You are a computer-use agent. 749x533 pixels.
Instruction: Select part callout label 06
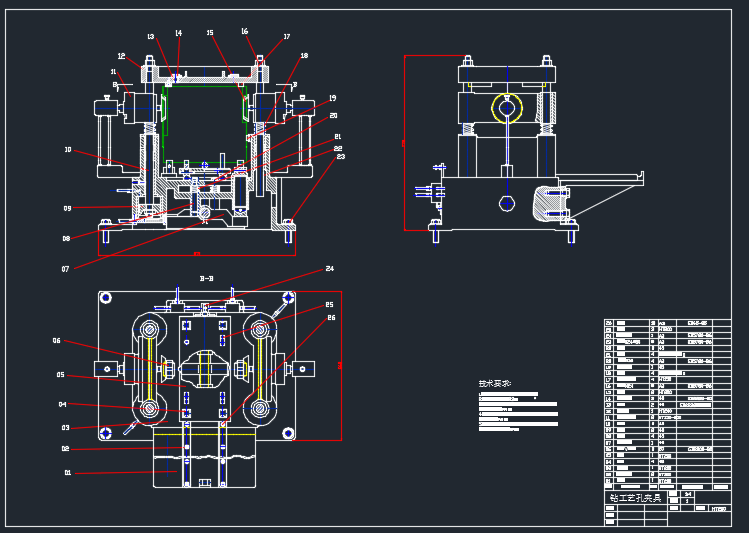pyautogui.click(x=57, y=341)
